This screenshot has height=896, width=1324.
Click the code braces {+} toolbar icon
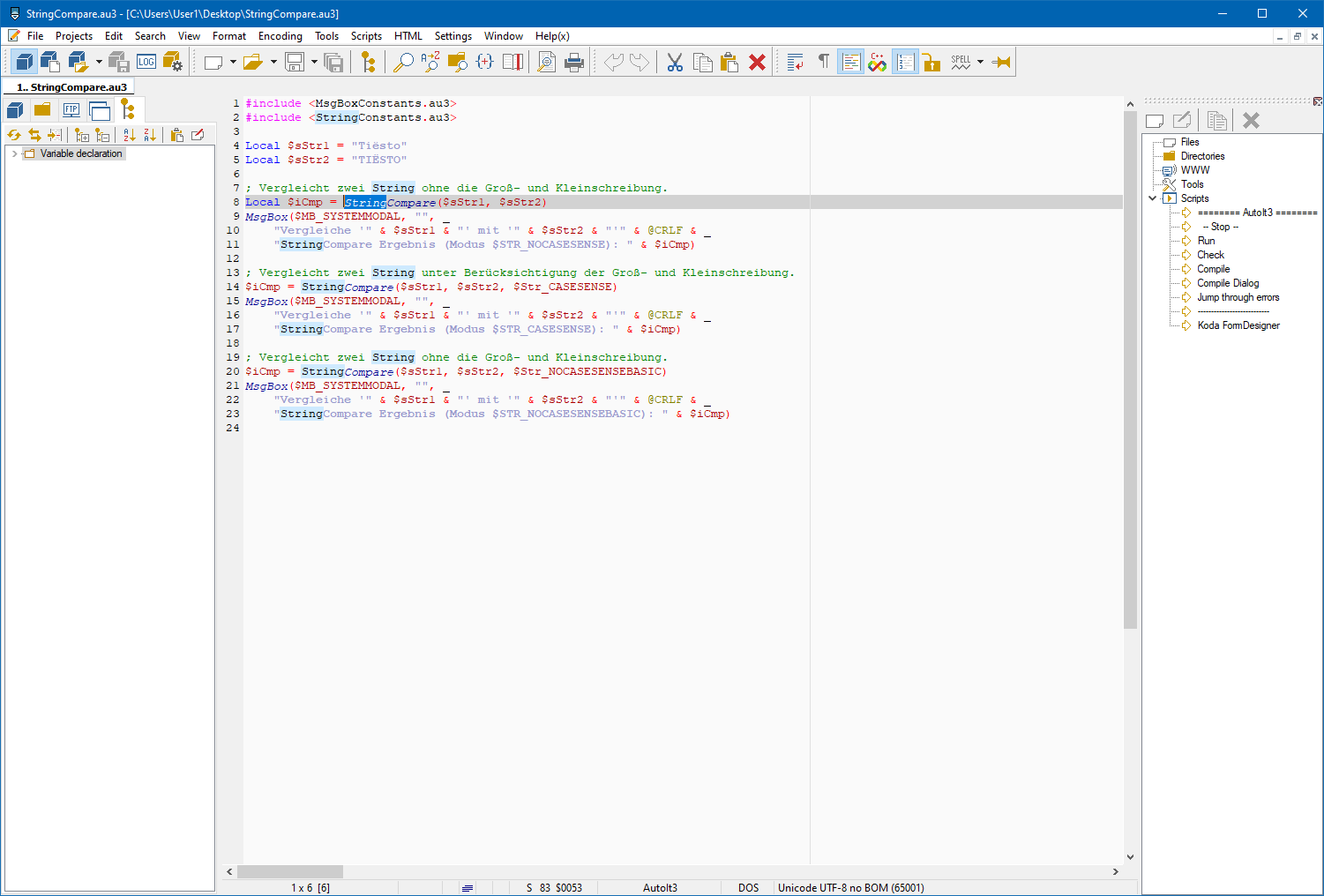[x=484, y=62]
